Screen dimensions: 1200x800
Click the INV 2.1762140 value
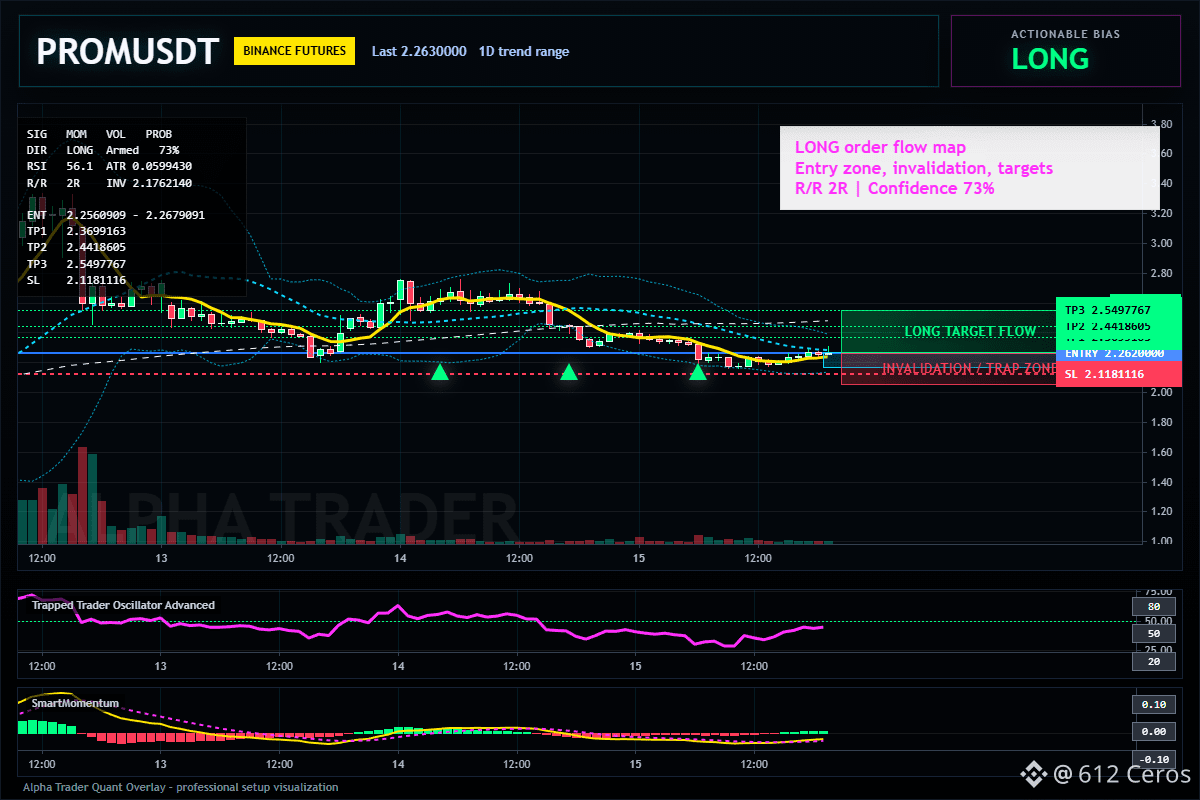point(149,183)
